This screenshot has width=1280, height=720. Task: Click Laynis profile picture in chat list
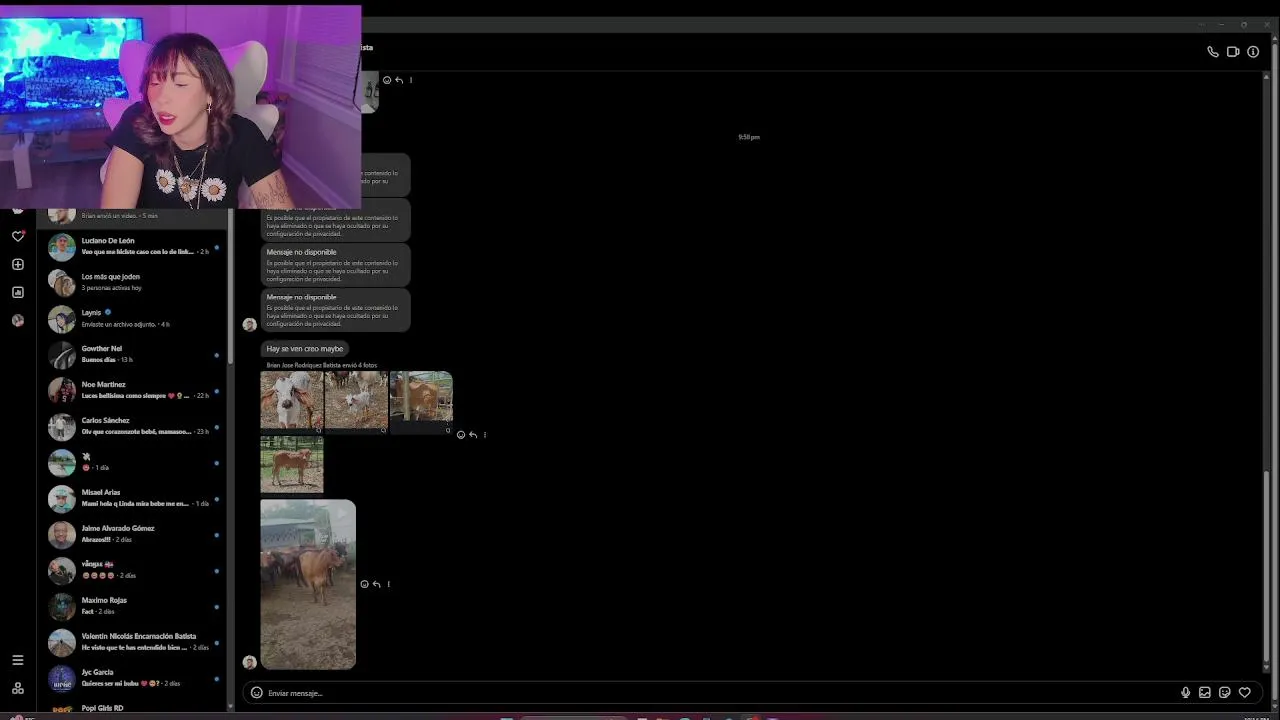(62, 318)
